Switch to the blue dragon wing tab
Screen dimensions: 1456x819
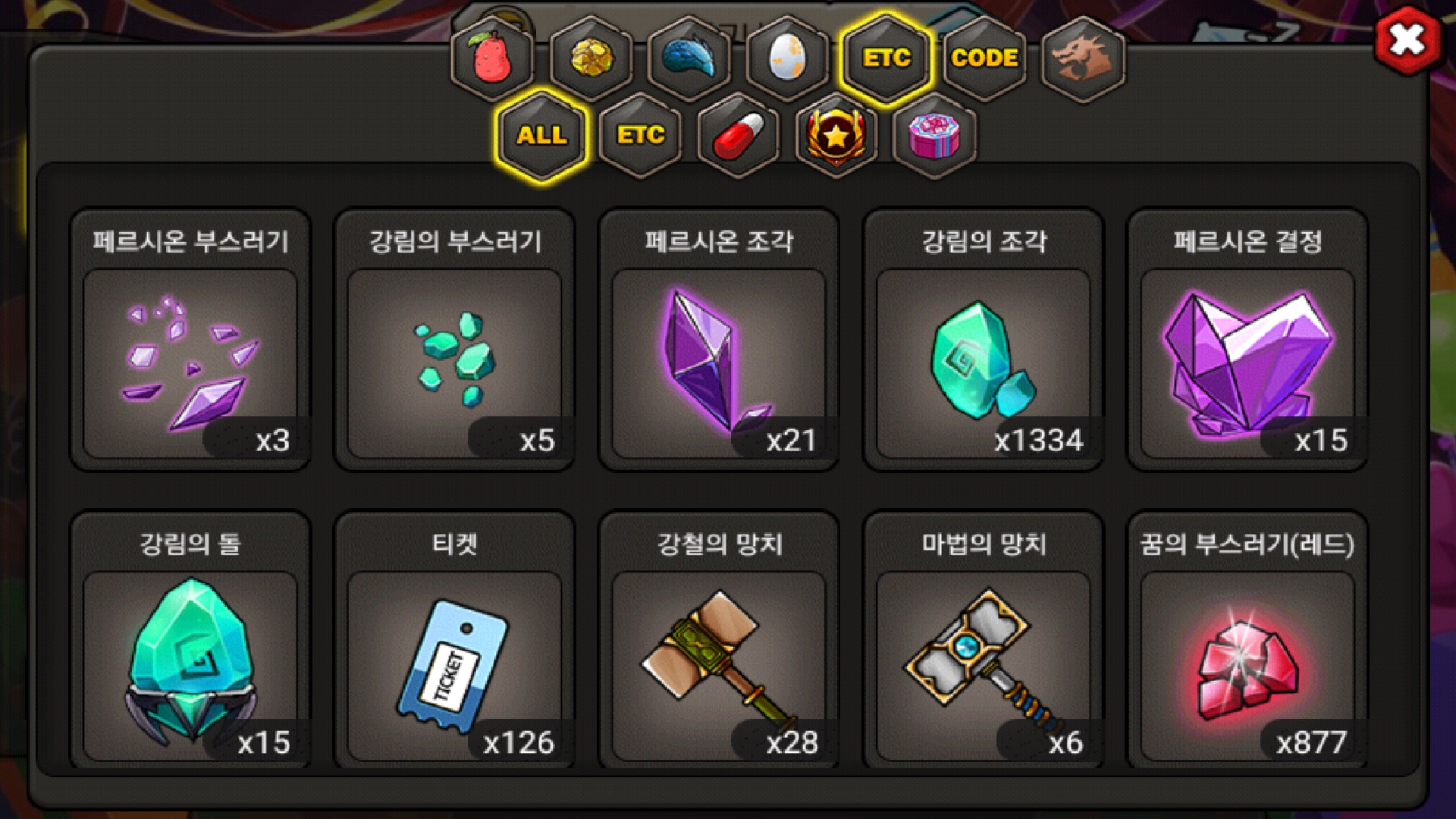689,58
